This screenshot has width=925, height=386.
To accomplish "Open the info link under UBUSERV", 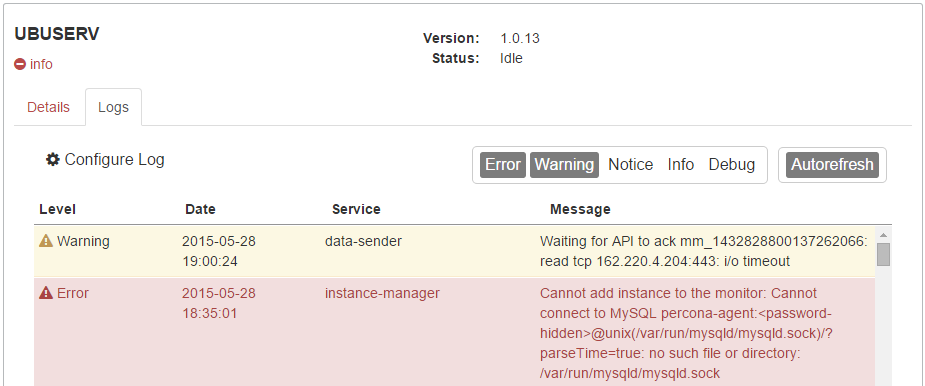I will point(41,64).
